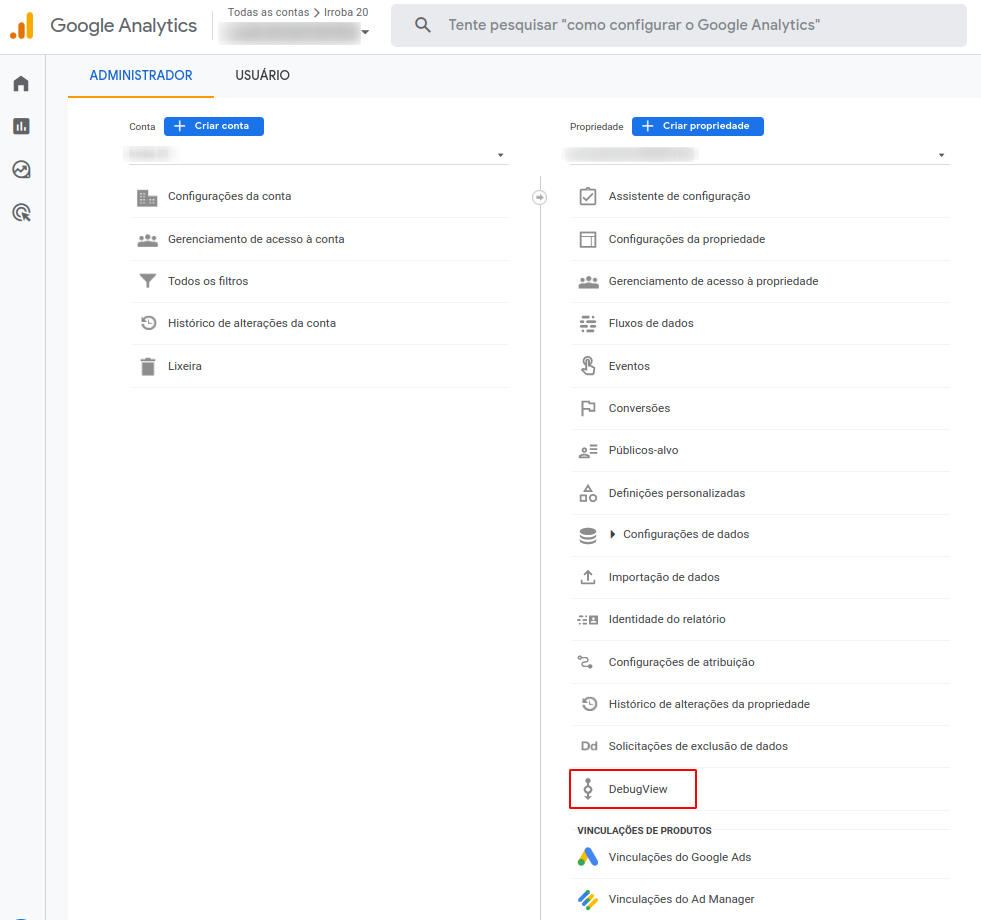Screen dimensions: 981x920
Task: Click the search field placeholder text
Action: coord(634,25)
